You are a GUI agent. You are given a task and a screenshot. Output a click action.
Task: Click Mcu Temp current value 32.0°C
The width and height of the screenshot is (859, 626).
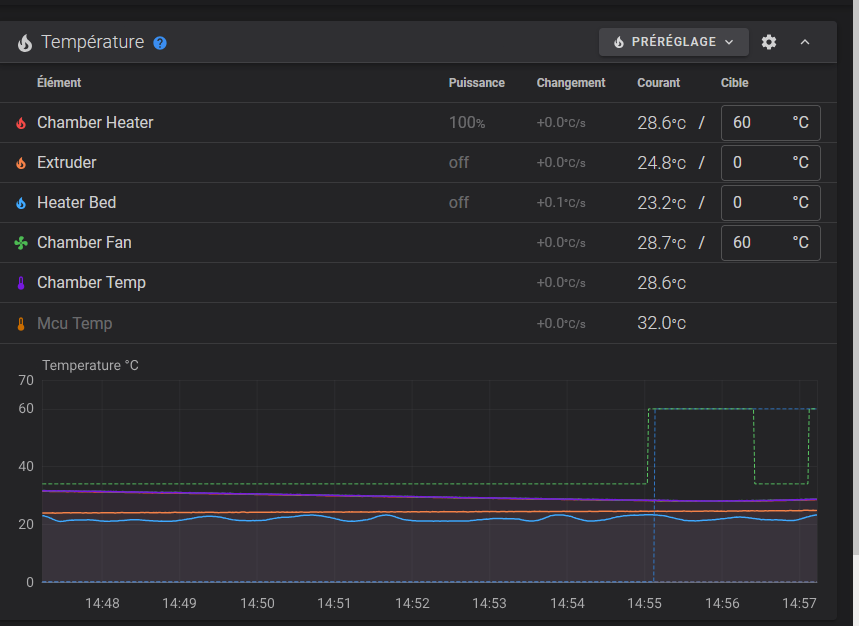(661, 323)
